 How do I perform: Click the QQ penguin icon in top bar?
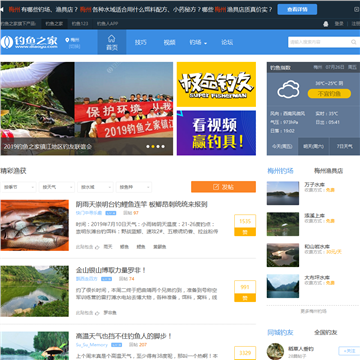[x=326, y=24]
